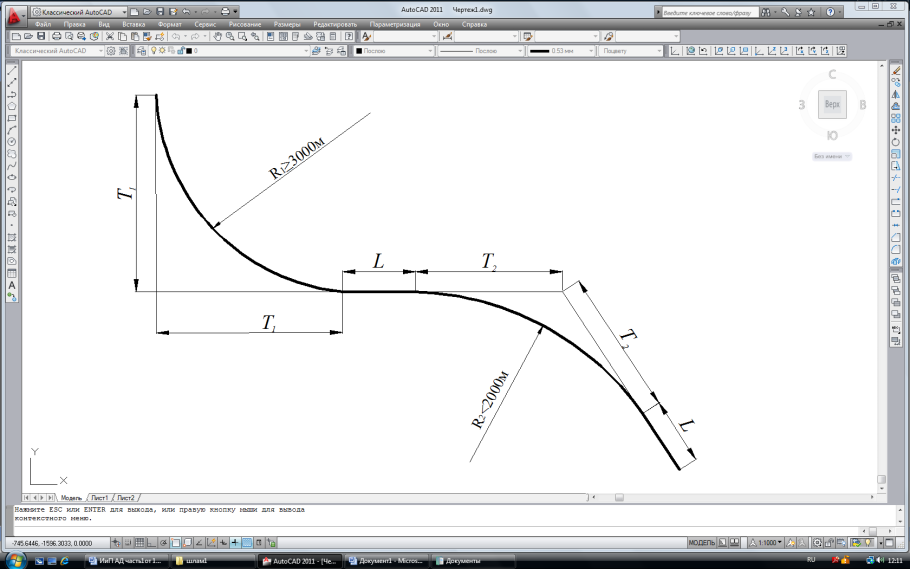Open the Послою color dropdown with black swatch

390,50
